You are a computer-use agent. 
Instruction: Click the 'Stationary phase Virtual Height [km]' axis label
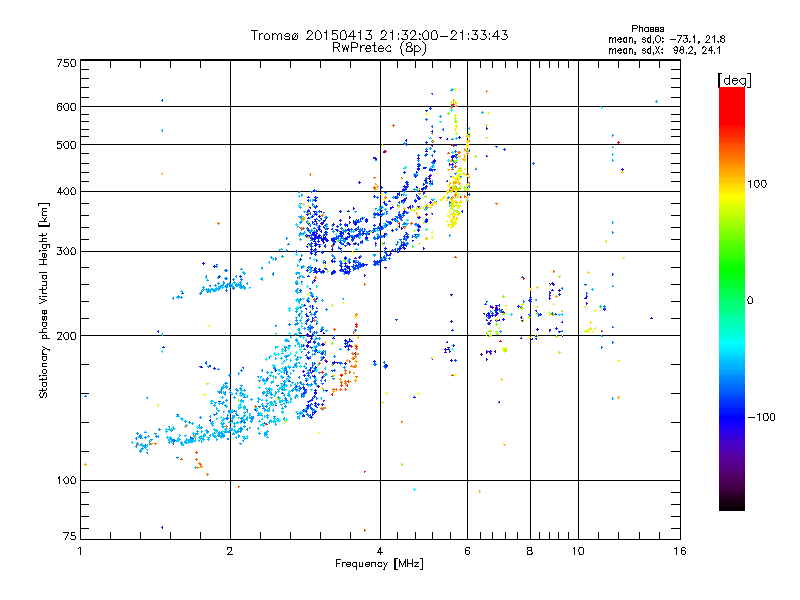click(44, 301)
